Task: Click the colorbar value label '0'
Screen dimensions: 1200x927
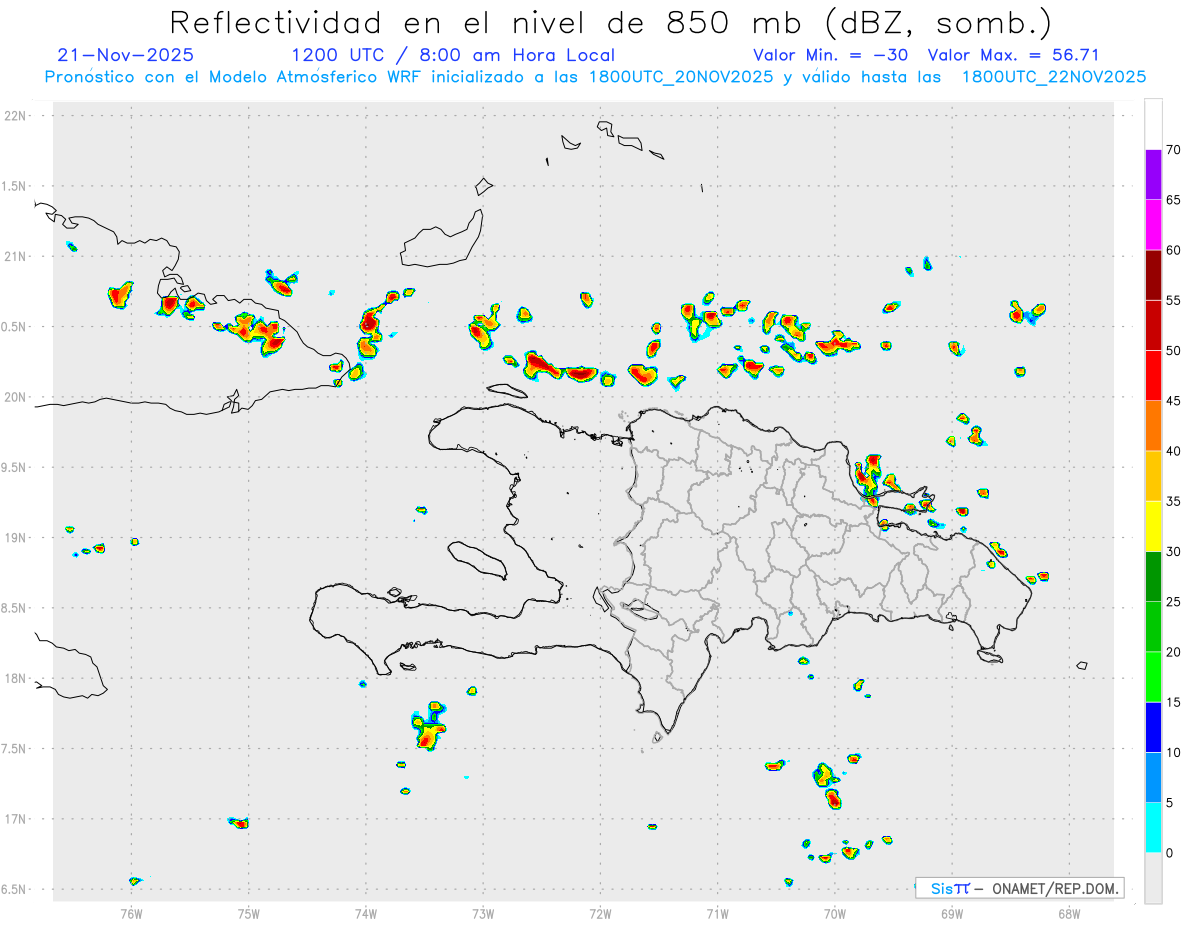Action: 1170,853
